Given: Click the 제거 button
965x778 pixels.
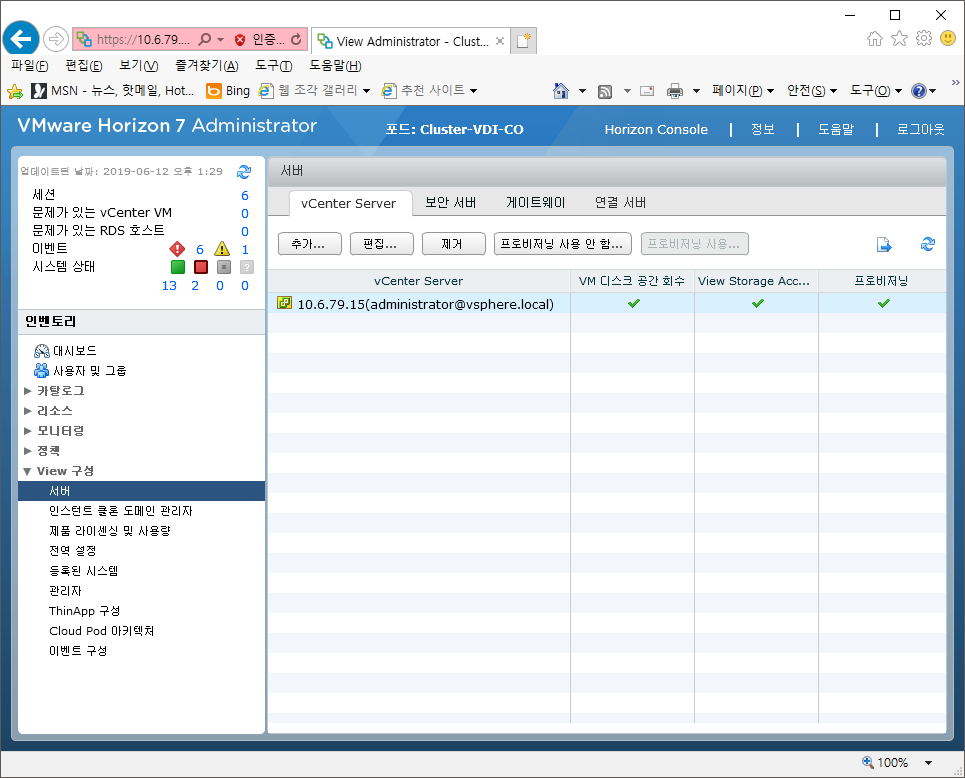Looking at the screenshot, I should (454, 244).
